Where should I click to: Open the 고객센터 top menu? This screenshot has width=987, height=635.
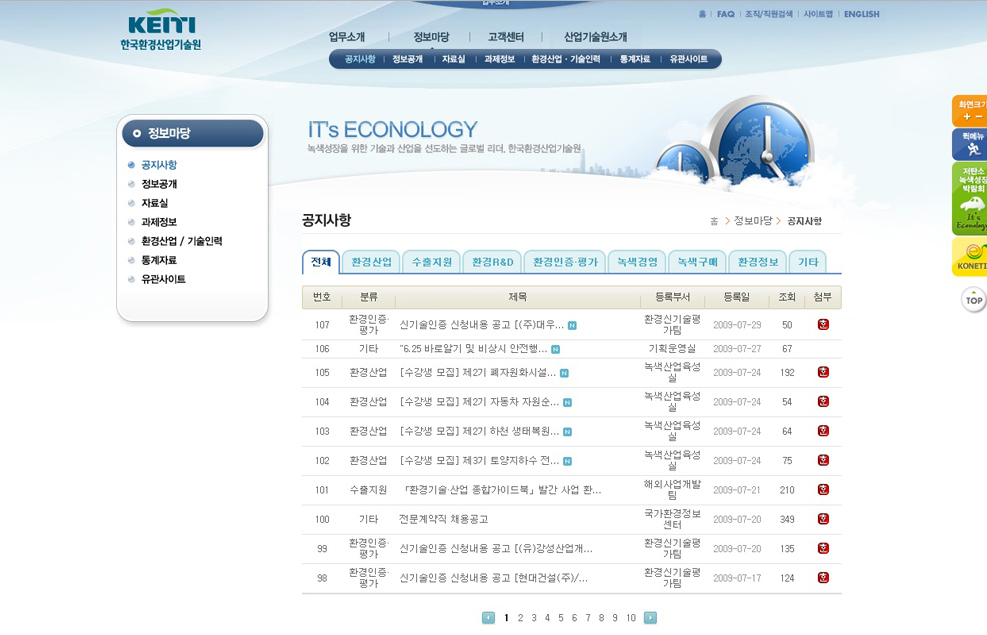tap(505, 37)
